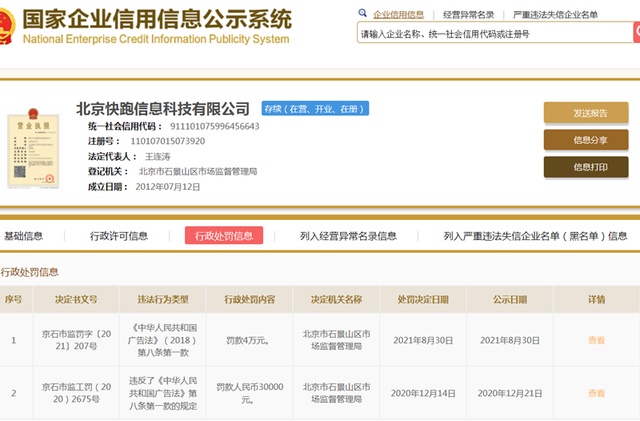Click legal representative 王连涛
Screen dimensions: 640x421
pyautogui.click(x=158, y=156)
